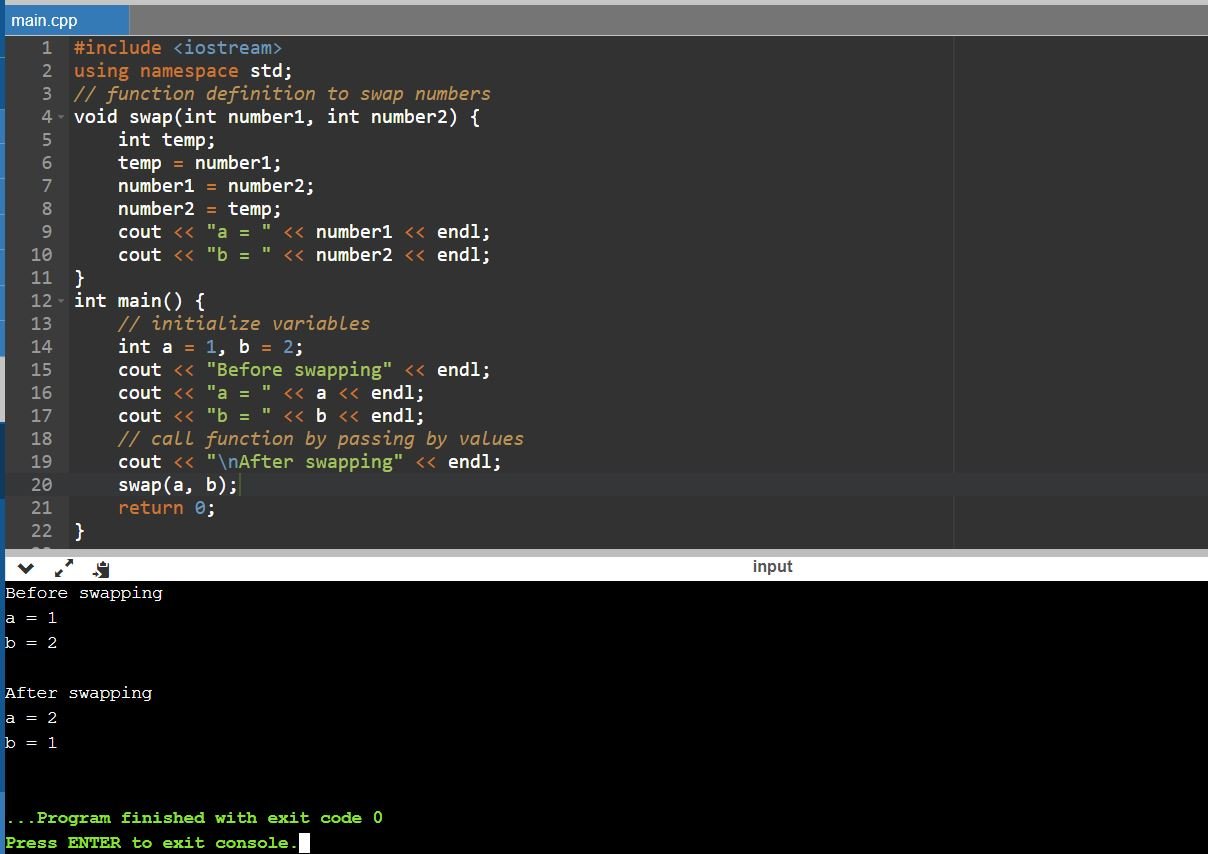Click line number 1 in the gutter
Viewport: 1208px width, 854px height.
tap(46, 48)
